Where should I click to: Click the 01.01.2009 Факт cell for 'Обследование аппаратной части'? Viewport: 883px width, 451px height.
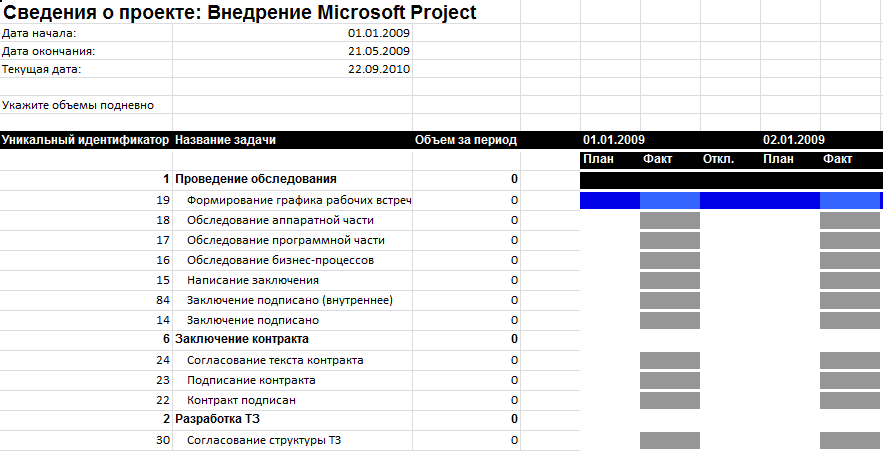pos(670,220)
